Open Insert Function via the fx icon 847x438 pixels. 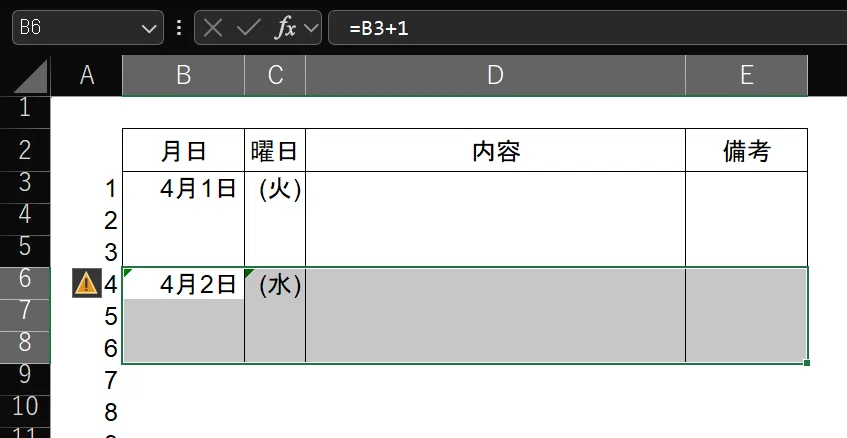[286, 28]
